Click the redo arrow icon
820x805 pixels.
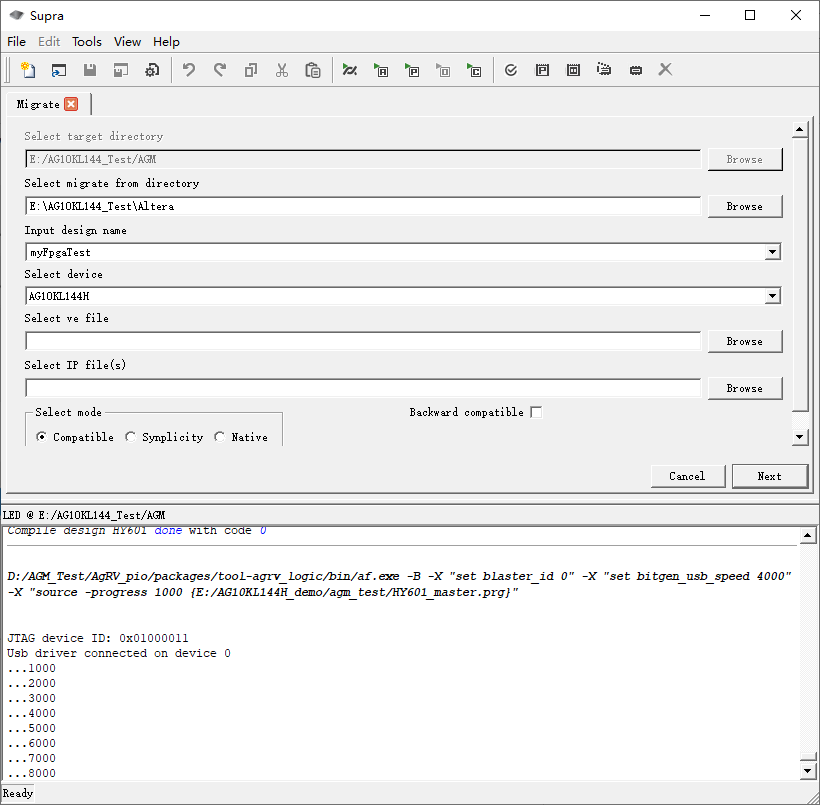point(220,70)
